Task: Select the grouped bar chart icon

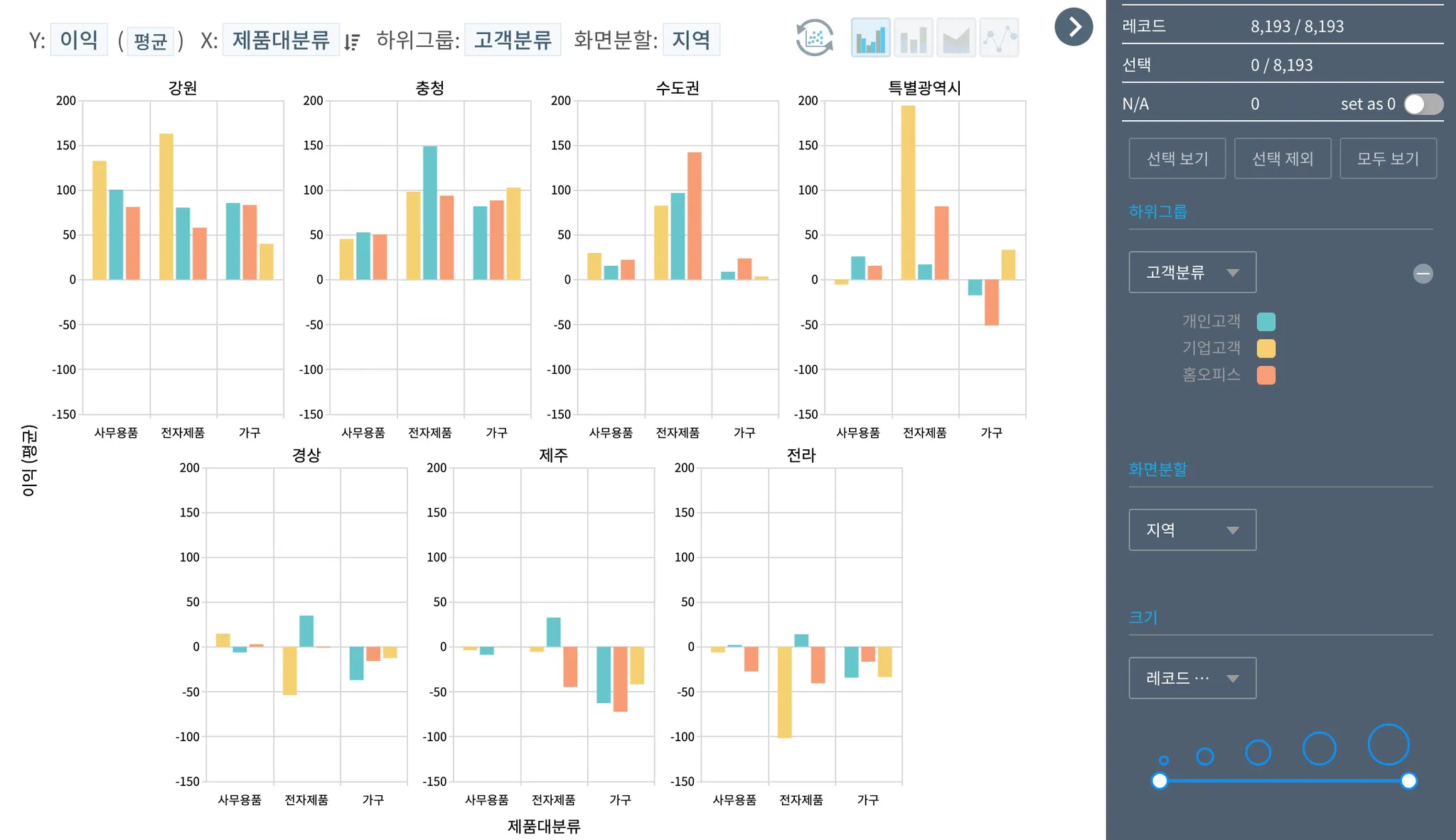Action: click(x=870, y=38)
